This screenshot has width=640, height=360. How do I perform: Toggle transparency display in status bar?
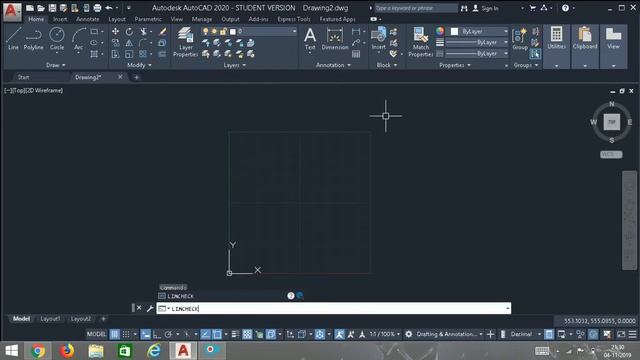pyautogui.click(x=247, y=334)
